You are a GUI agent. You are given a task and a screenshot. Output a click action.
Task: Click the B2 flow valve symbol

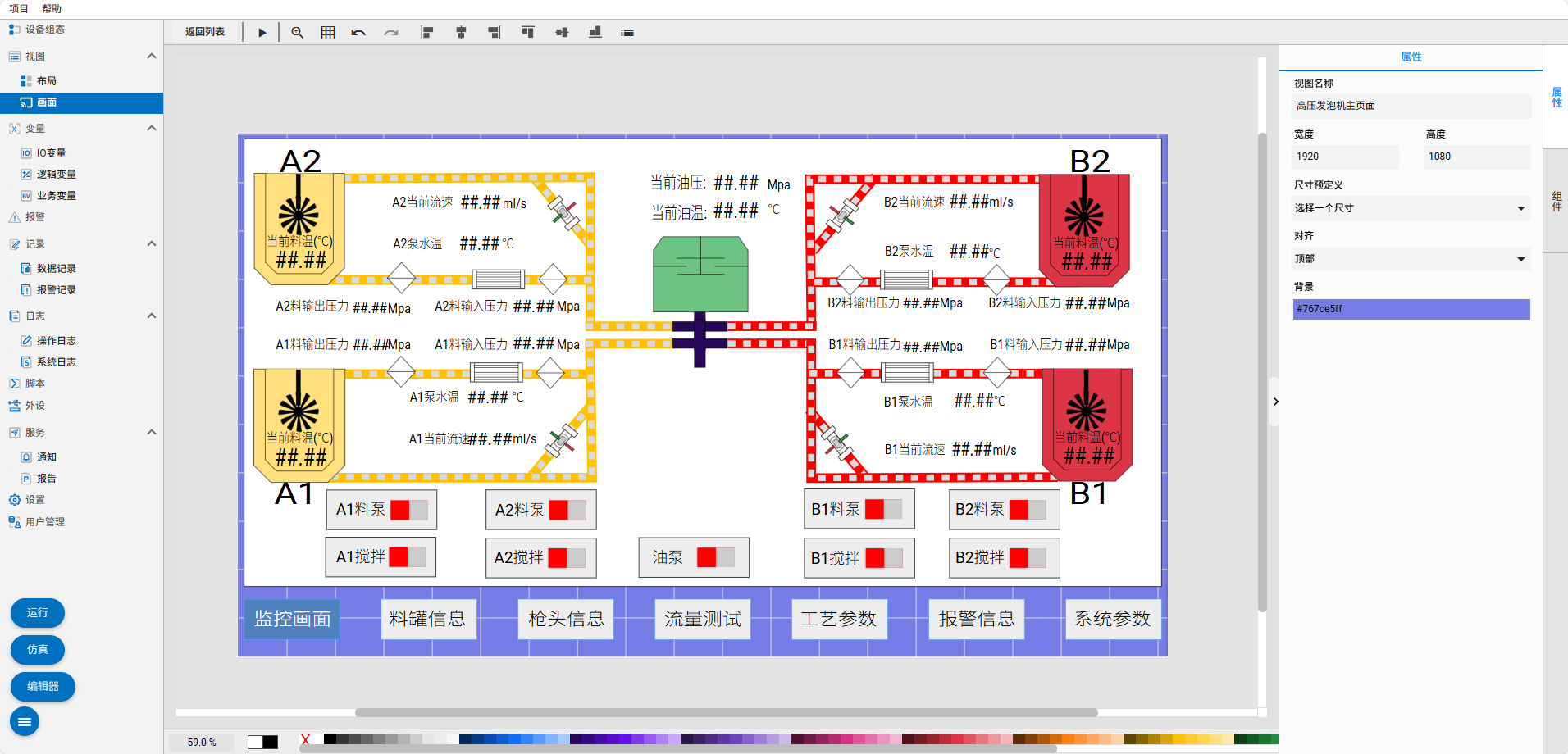point(841,215)
